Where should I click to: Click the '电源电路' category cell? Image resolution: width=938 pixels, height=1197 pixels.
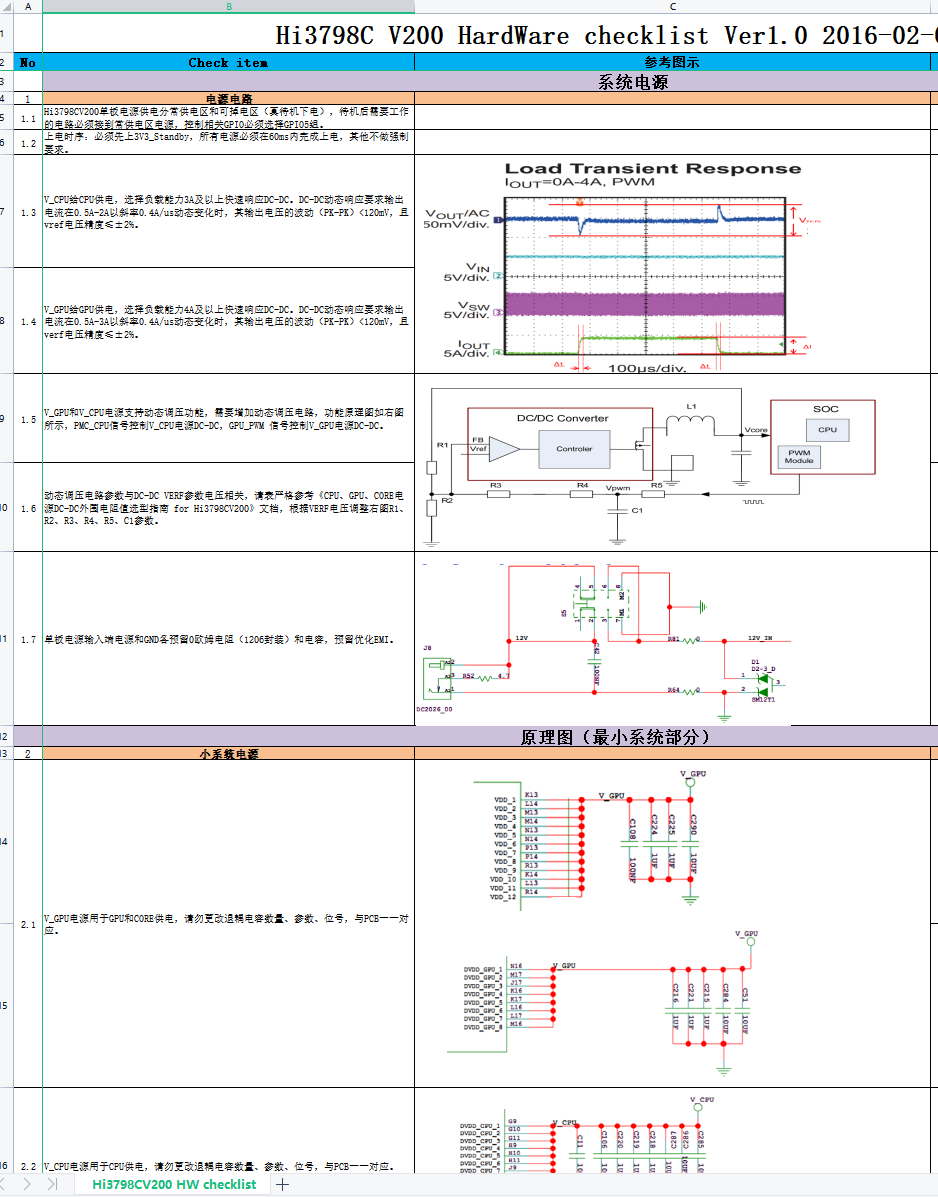click(x=228, y=99)
